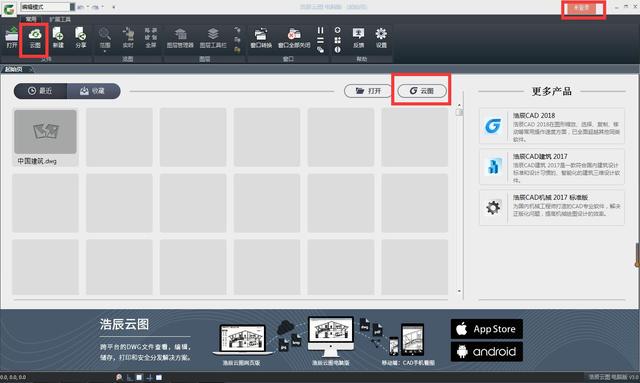Click the info circle icon in help group

[x=338, y=49]
